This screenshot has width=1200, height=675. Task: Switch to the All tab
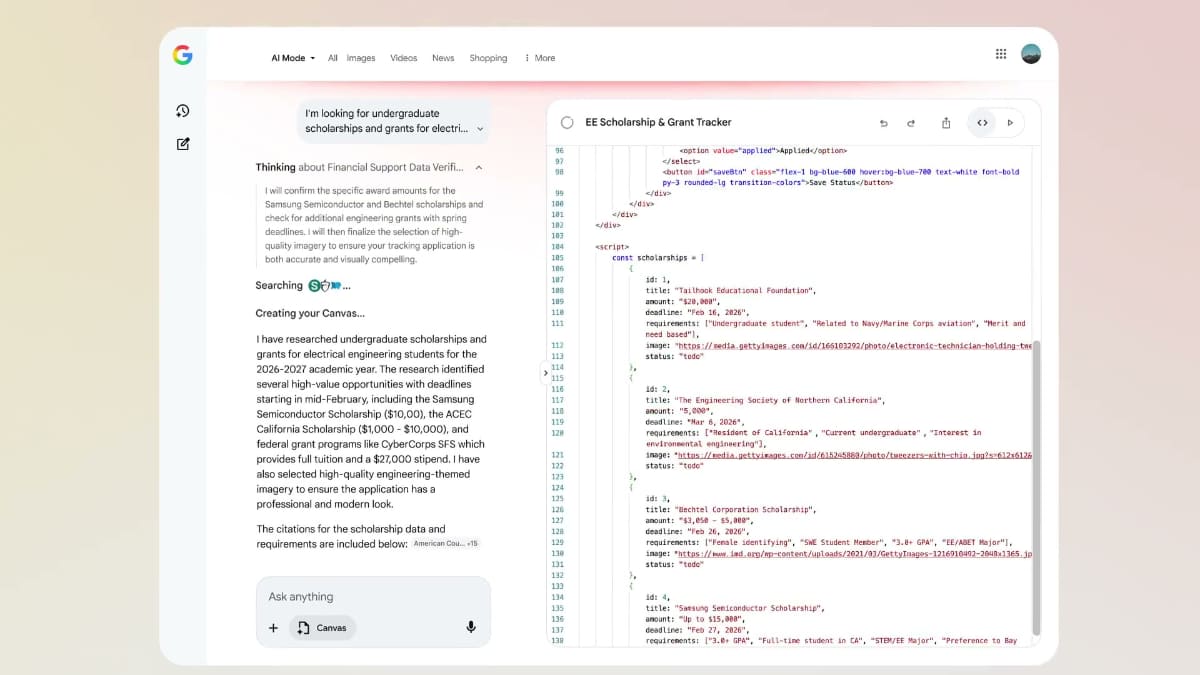click(333, 58)
